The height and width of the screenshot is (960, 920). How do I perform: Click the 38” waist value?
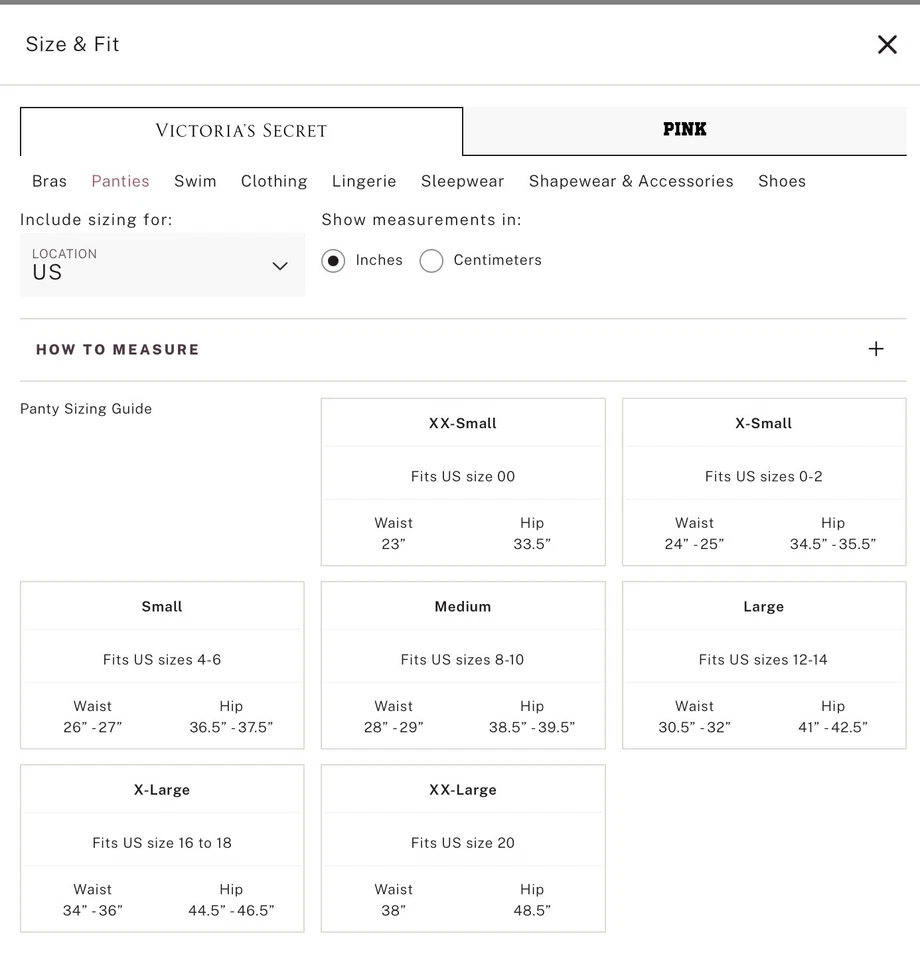394,910
